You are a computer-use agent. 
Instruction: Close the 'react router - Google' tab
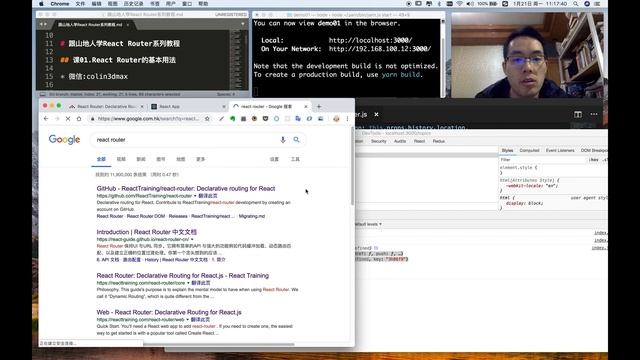[x=306, y=107]
